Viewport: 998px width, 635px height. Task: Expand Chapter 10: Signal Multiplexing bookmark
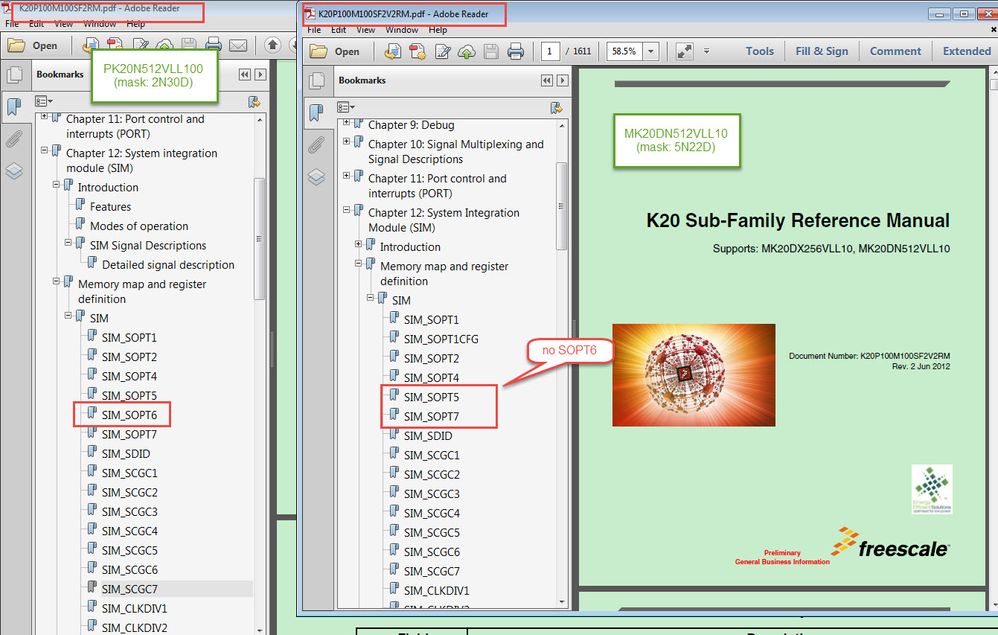pyautogui.click(x=346, y=142)
